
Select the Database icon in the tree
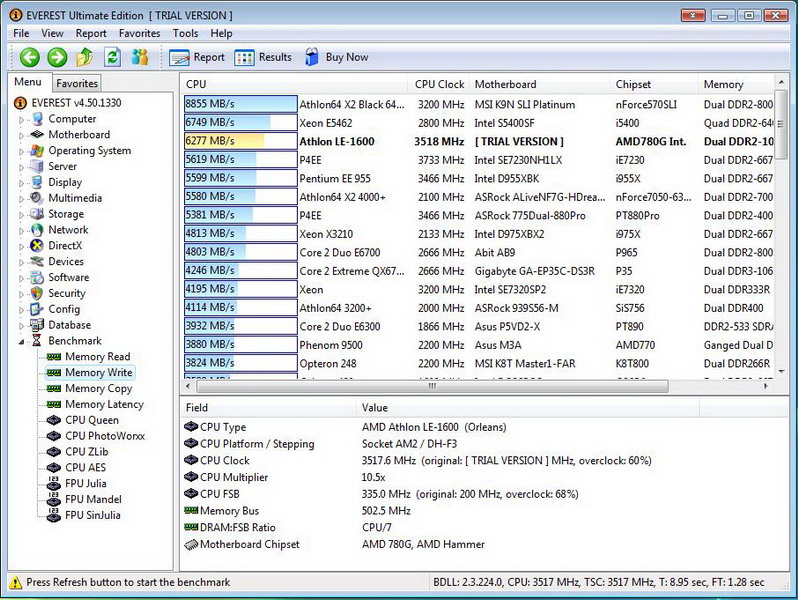pos(37,325)
